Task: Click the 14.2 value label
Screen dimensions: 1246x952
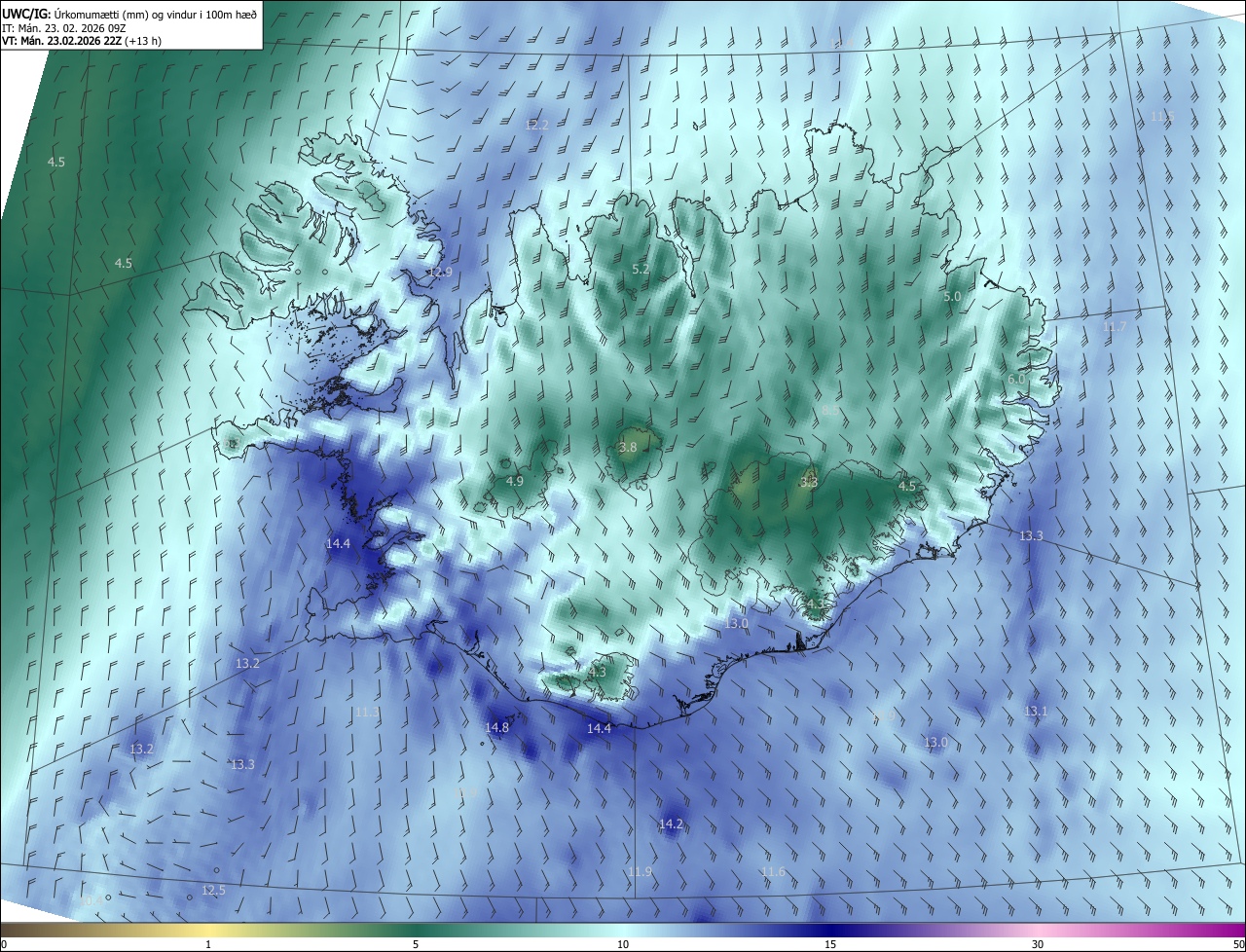Action: point(672,824)
